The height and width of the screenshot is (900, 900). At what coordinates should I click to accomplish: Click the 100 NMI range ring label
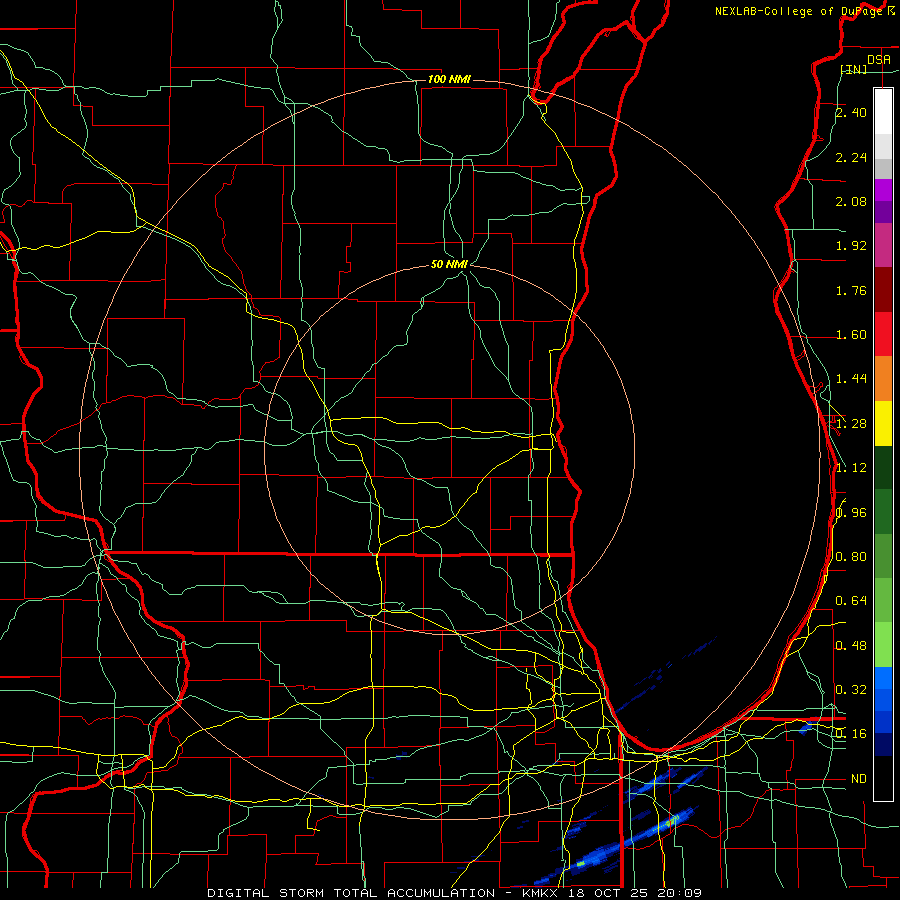tap(449, 79)
